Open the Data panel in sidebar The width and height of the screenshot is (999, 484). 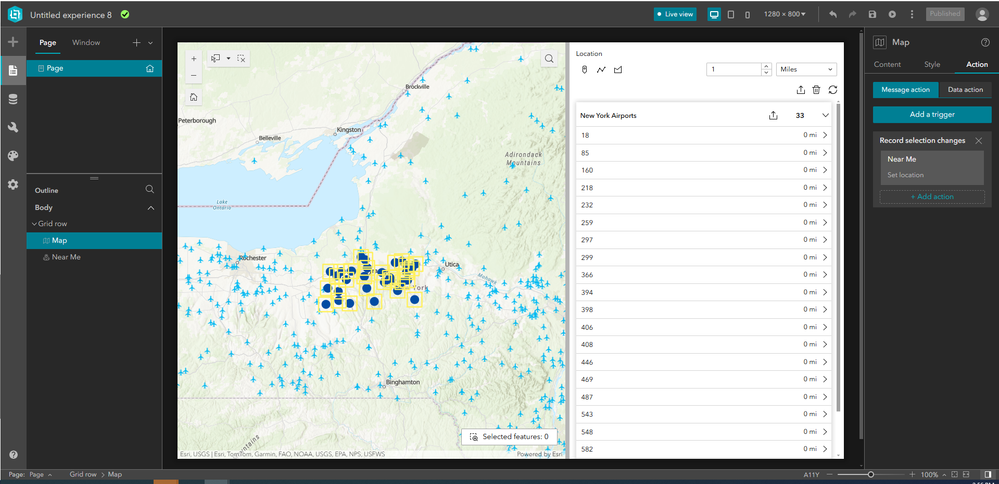(x=13, y=99)
